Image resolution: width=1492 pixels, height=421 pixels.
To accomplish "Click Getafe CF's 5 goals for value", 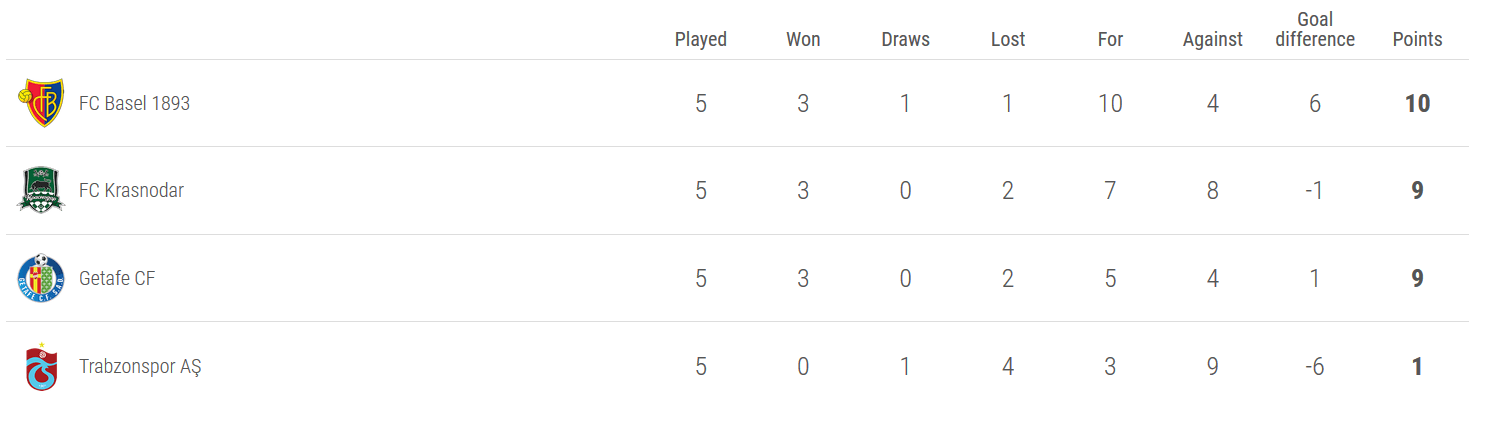I will (x=1110, y=278).
